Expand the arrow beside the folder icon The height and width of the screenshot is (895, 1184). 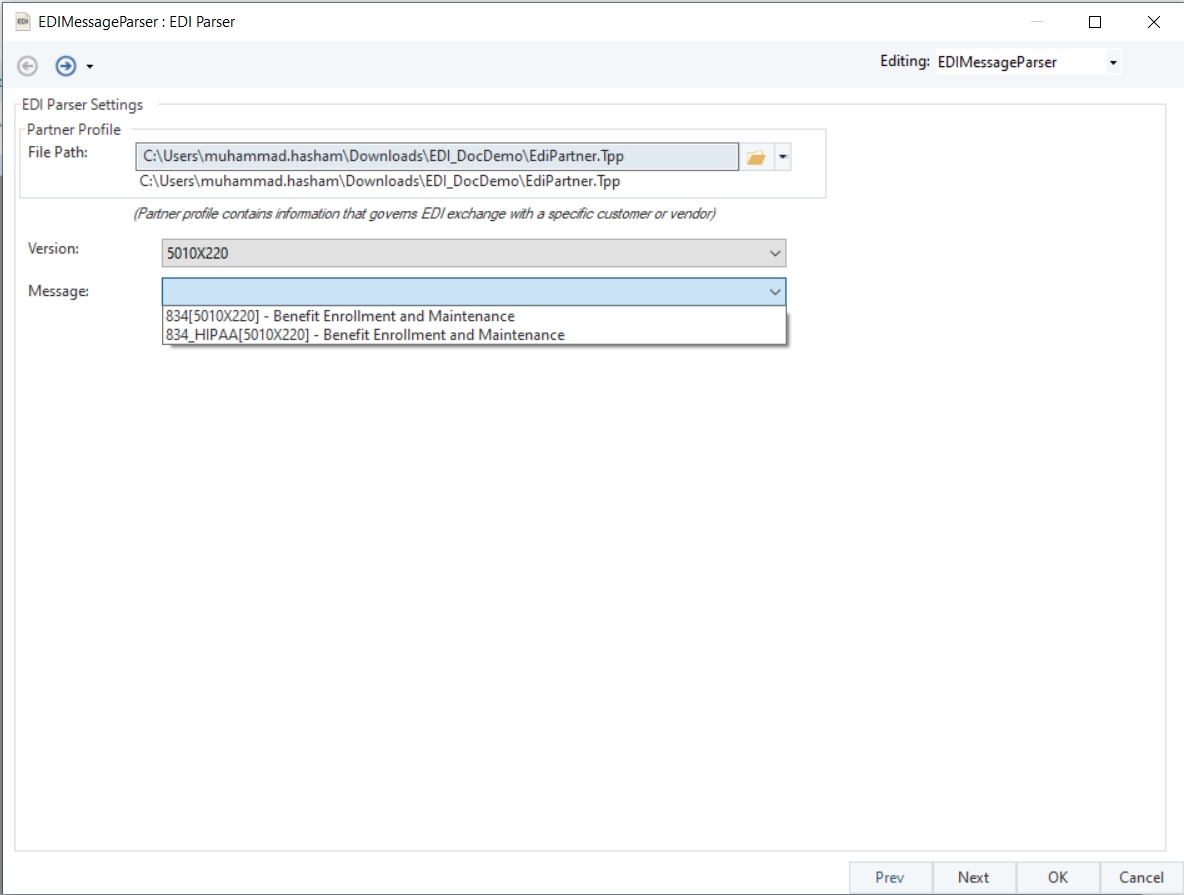point(782,157)
